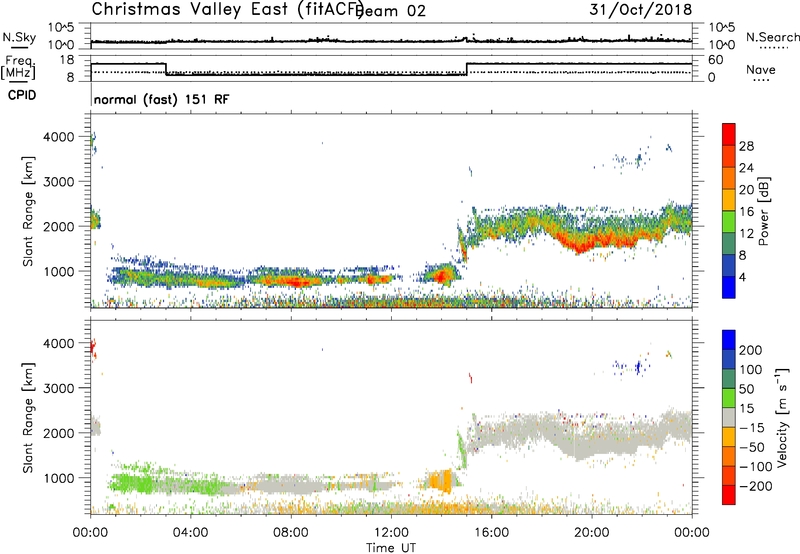Click the 4 label on Power color bar
This screenshot has height=554, width=800.
click(x=742, y=278)
